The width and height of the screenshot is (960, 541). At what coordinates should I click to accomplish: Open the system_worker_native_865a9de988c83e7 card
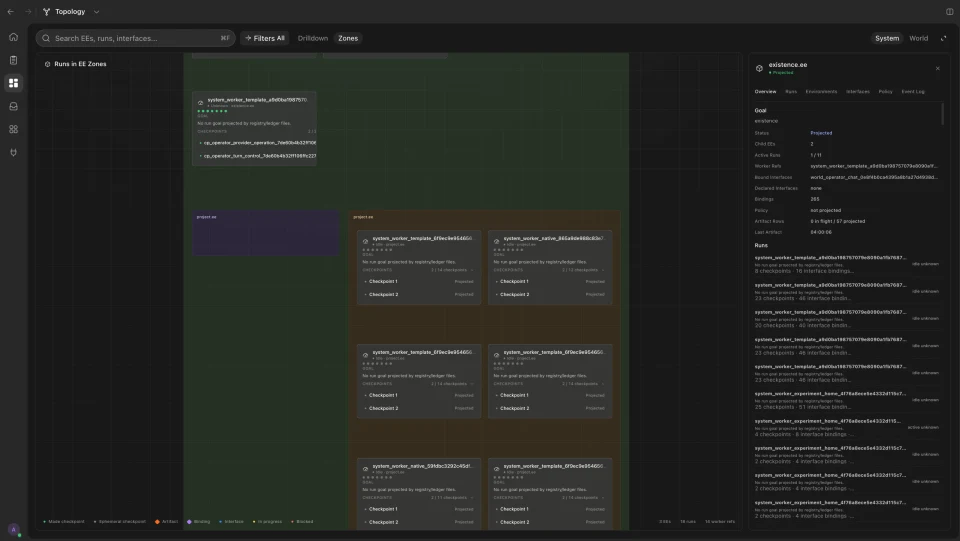coord(550,267)
